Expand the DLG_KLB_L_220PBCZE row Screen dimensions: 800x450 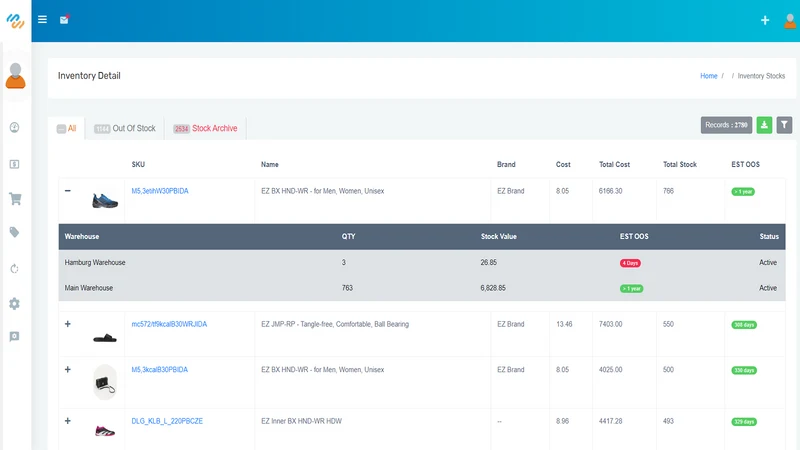[67, 421]
